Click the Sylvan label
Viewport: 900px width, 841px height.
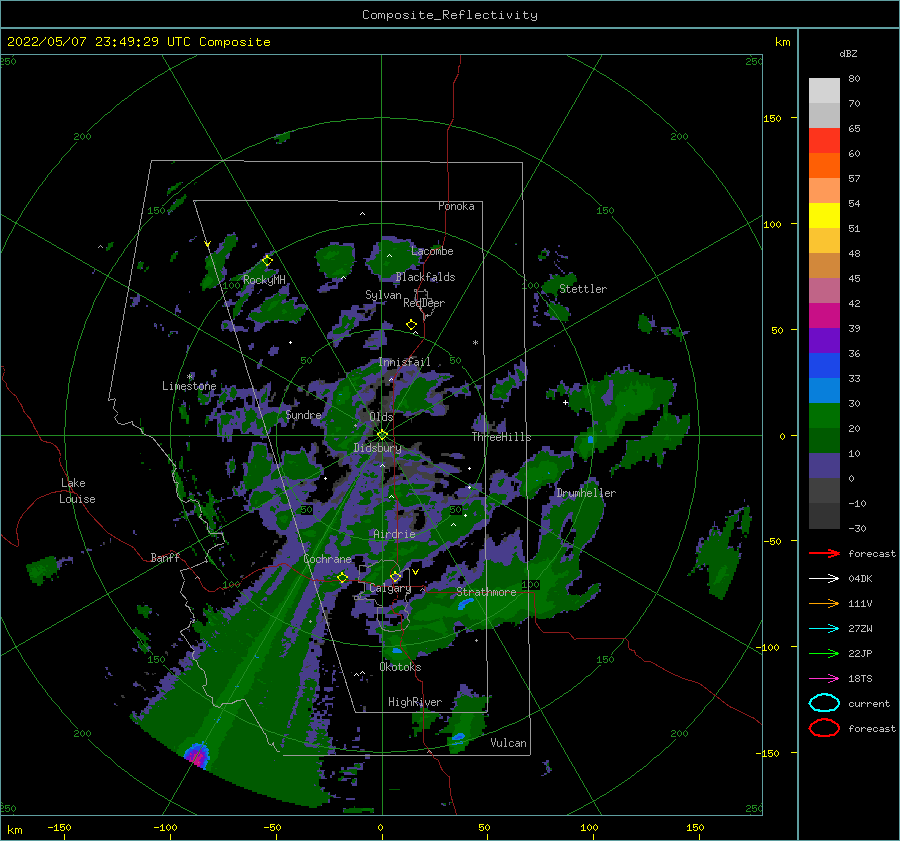coord(383,295)
